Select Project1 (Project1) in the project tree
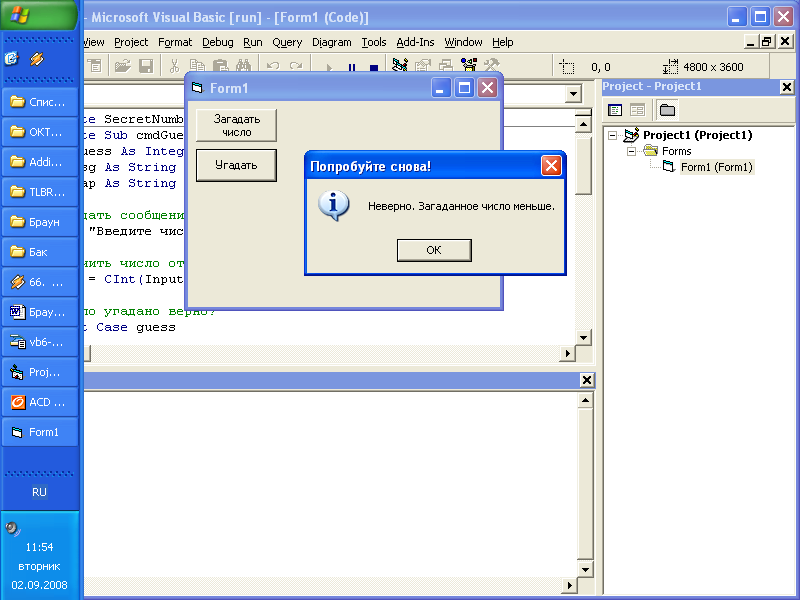Viewport: 800px width, 600px height. [x=697, y=135]
